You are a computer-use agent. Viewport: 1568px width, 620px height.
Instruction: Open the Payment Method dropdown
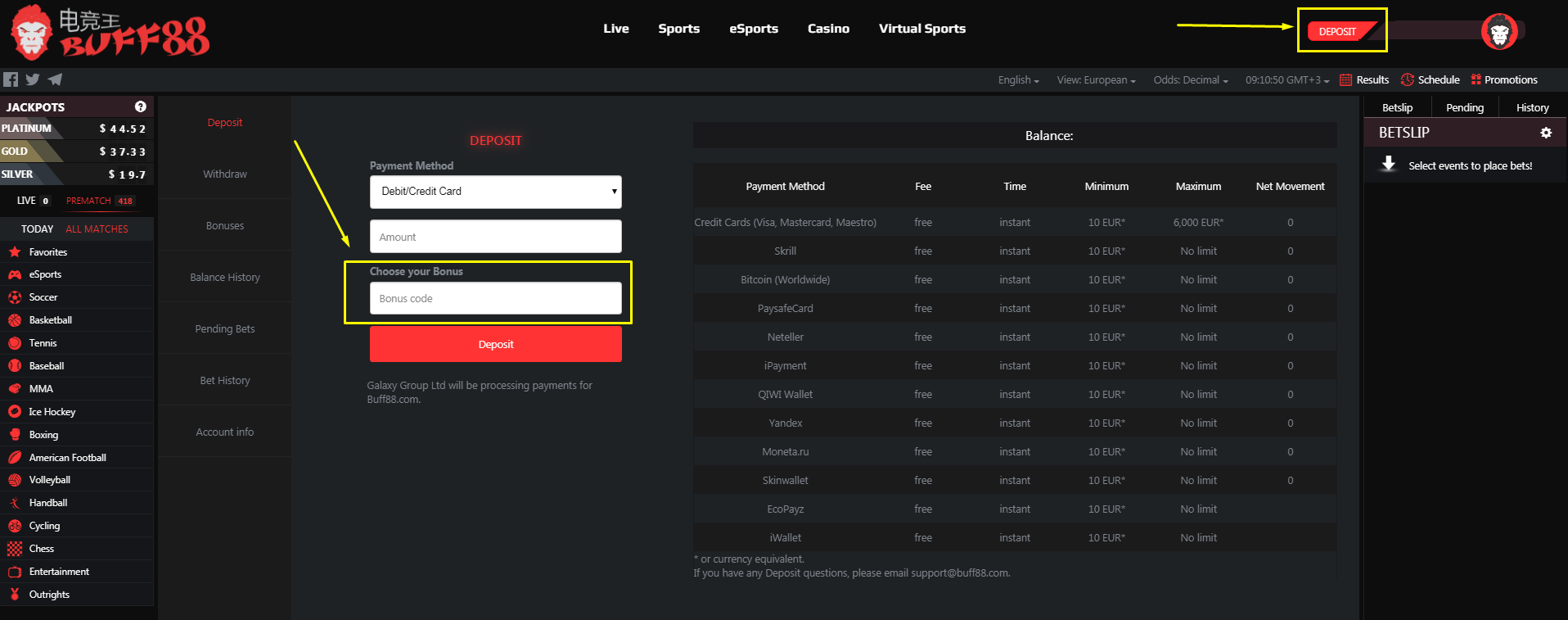(x=495, y=192)
